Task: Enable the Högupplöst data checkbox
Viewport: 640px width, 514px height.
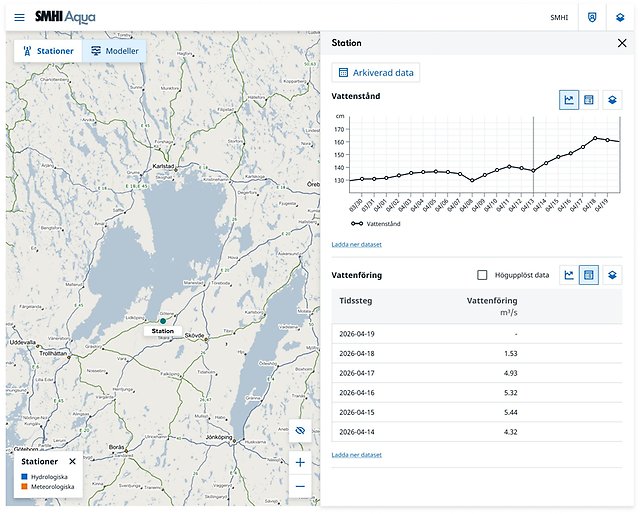Action: coord(482,275)
